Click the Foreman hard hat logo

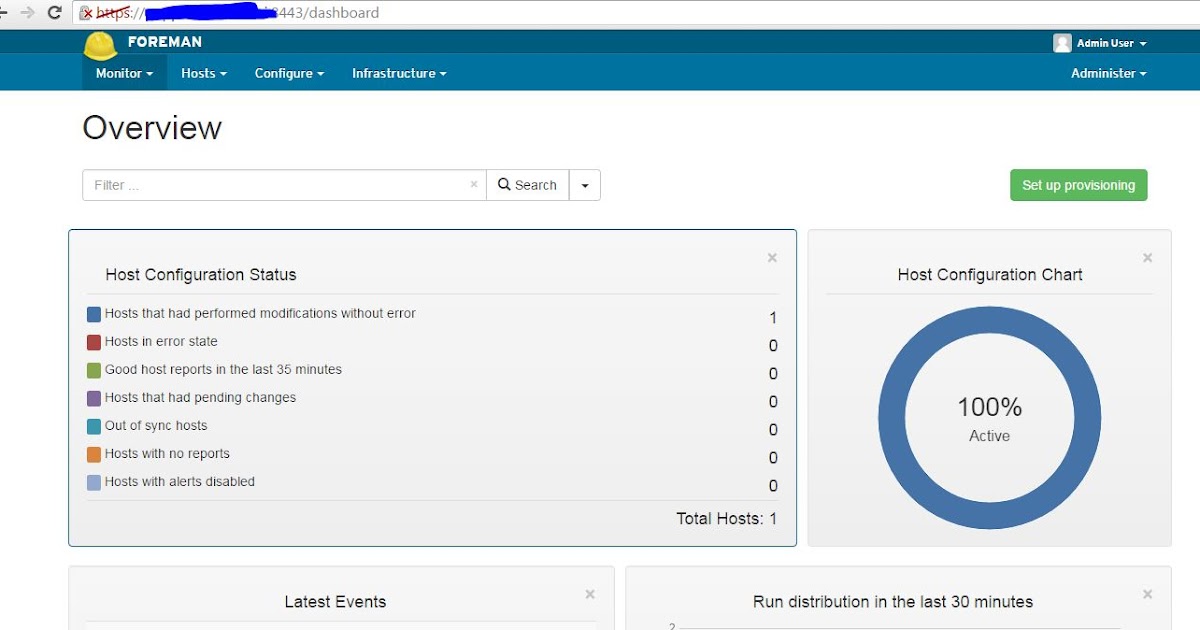pyautogui.click(x=99, y=42)
